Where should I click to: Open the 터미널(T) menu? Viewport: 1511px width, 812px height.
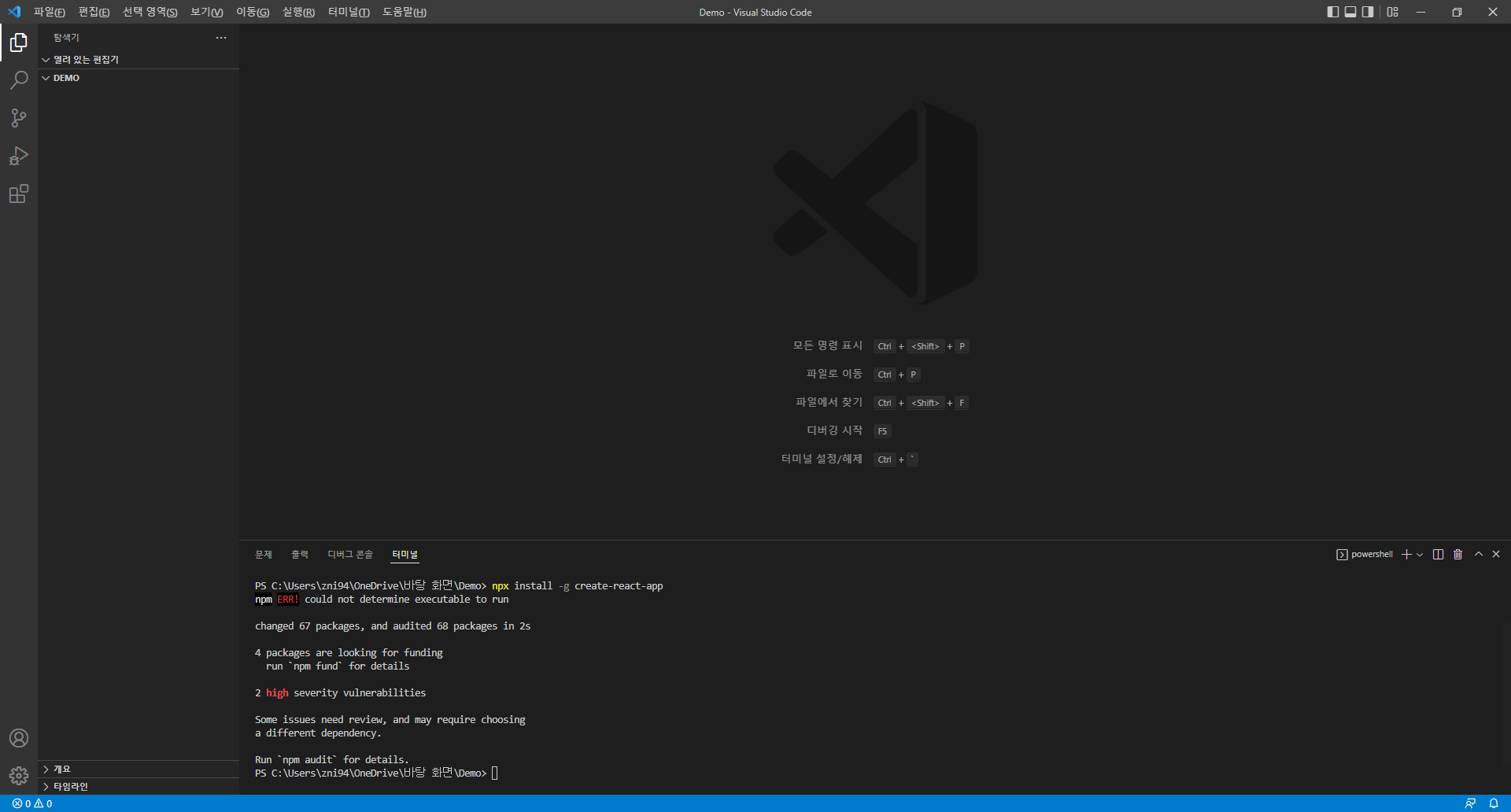tap(349, 12)
